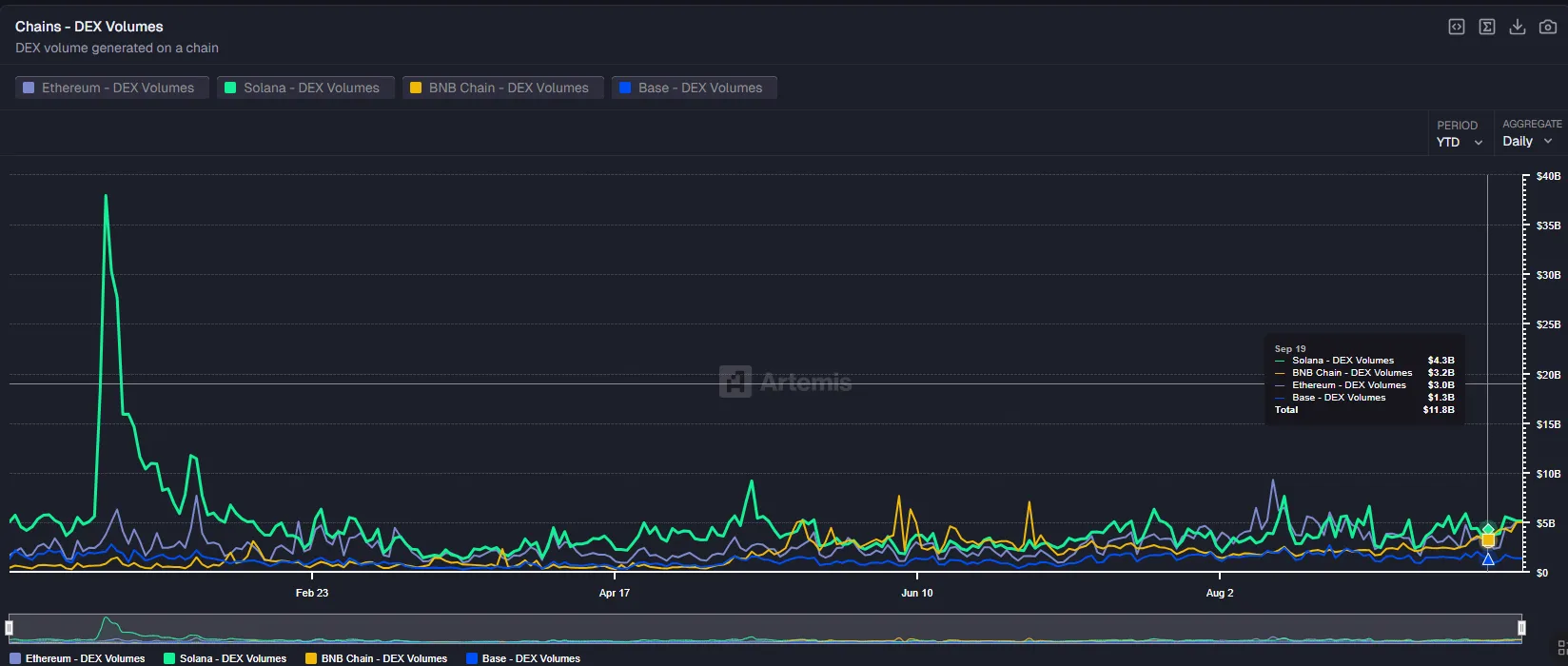The height and width of the screenshot is (666, 1568).
Task: Click the expand icon at bottom right corner
Action: [x=1561, y=648]
